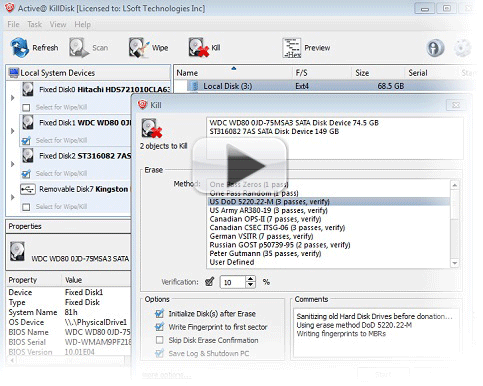Uncheck Select for Wipe/Kill under Fixed Disk1
The image size is (483, 386).
26,140
